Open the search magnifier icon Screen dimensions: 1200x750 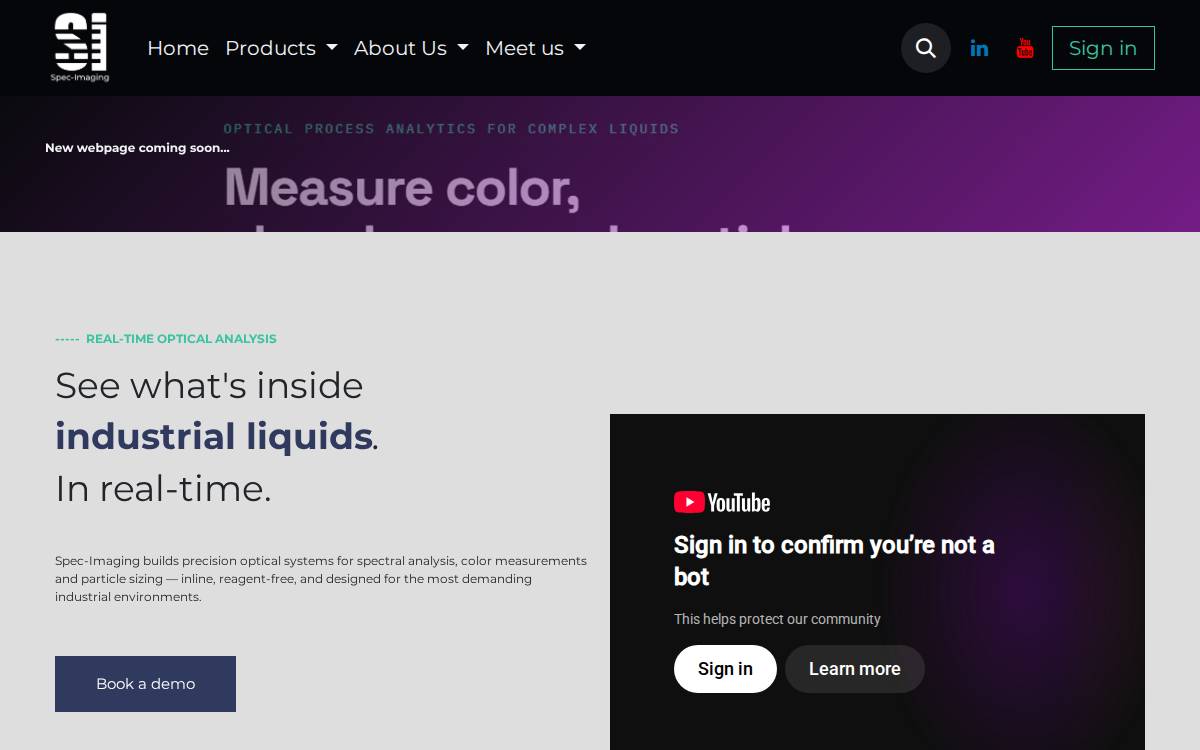[x=926, y=48]
